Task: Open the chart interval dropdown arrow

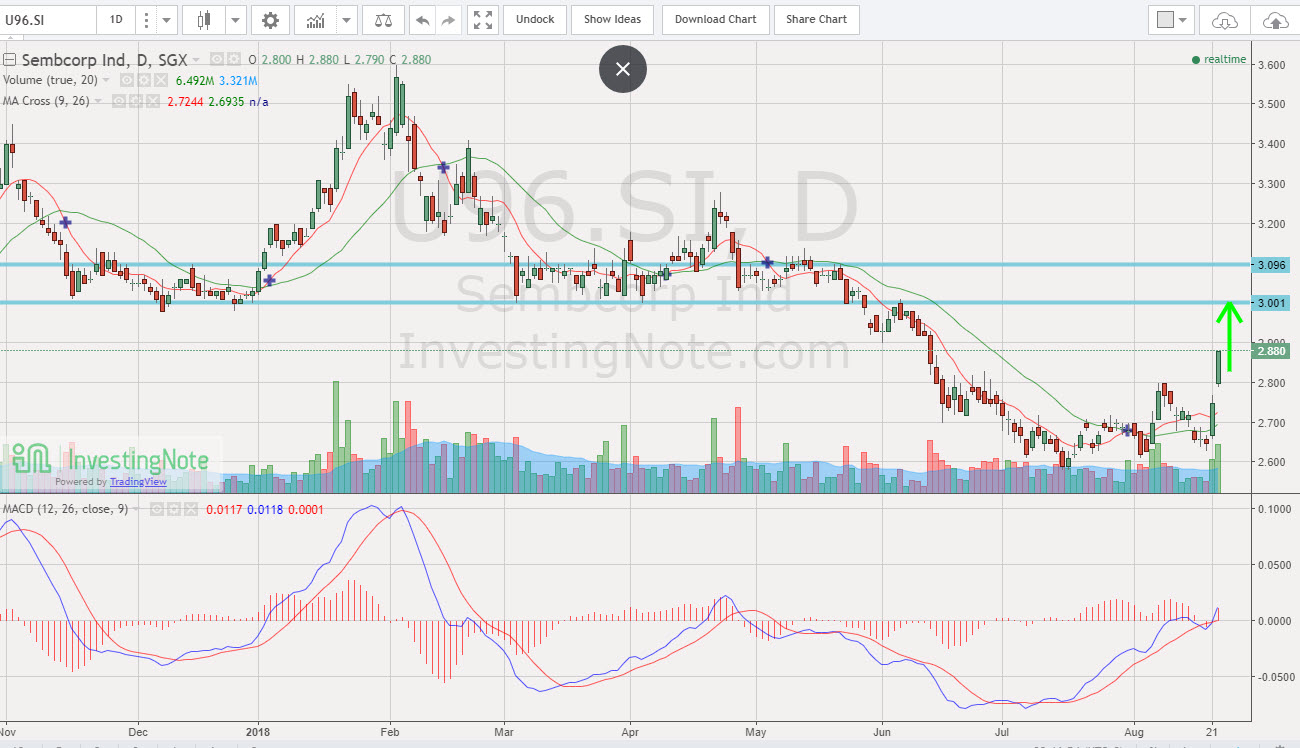Action: (164, 19)
